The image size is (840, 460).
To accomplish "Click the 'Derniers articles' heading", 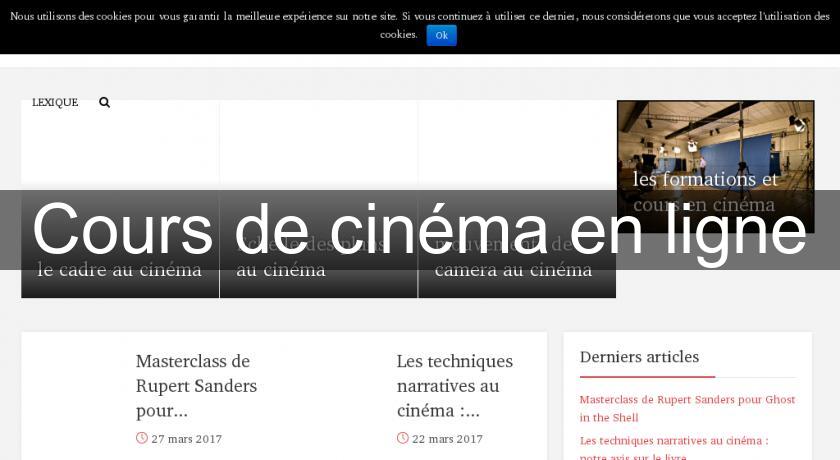I will click(639, 357).
